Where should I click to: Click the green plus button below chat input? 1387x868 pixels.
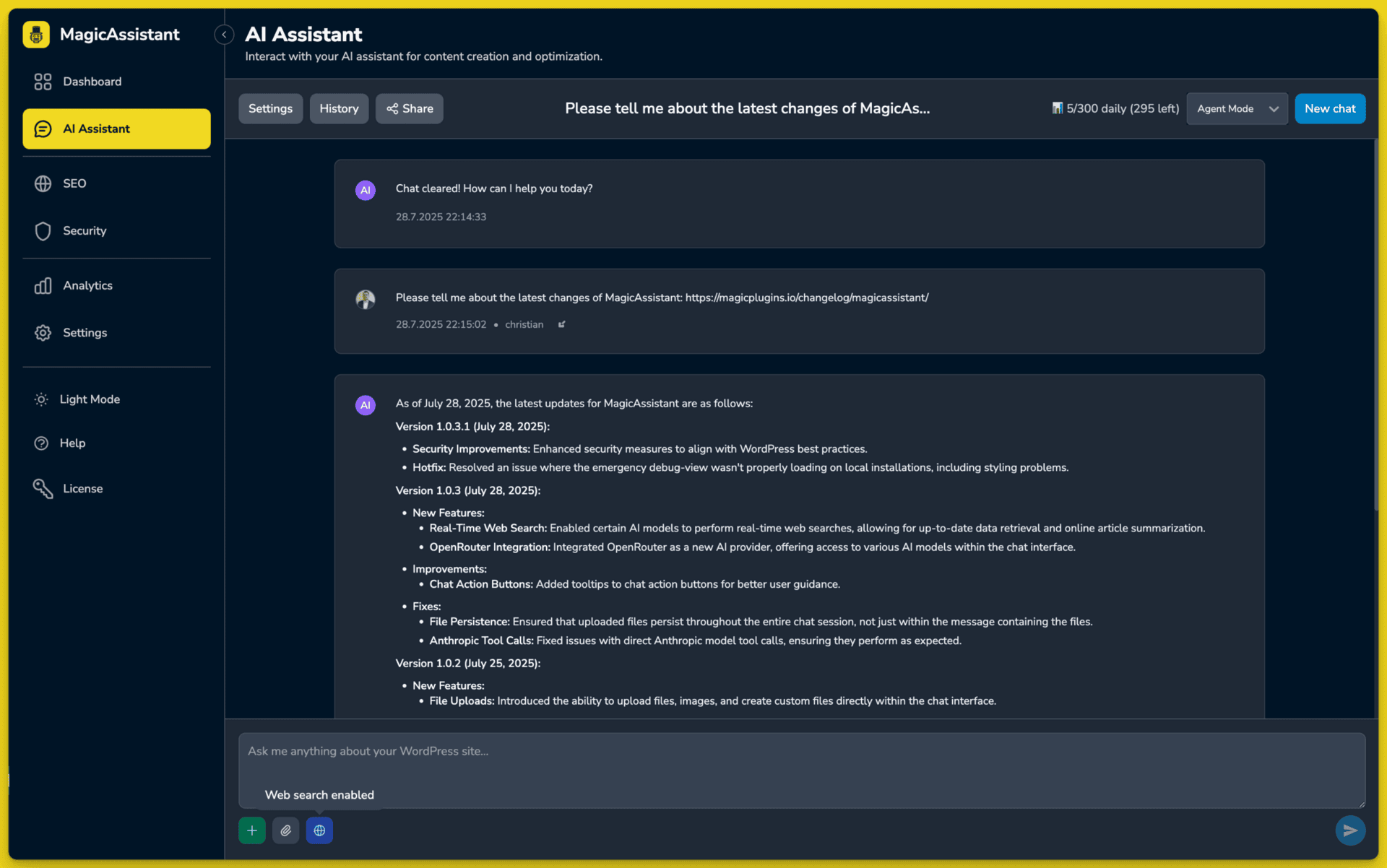(251, 830)
